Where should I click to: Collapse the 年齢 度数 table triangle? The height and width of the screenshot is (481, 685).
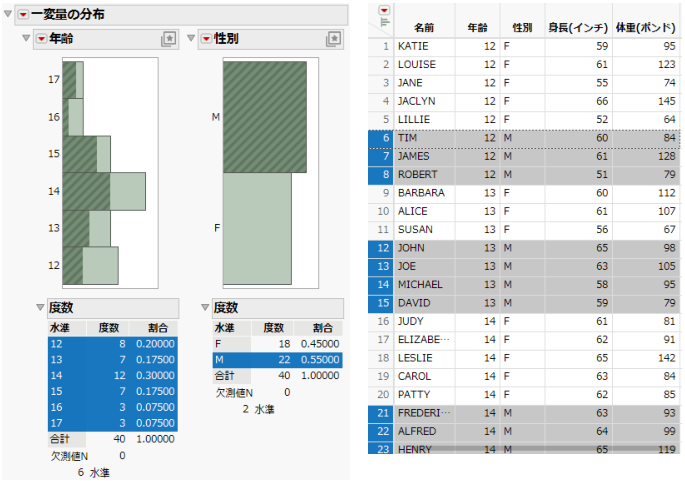point(40,308)
